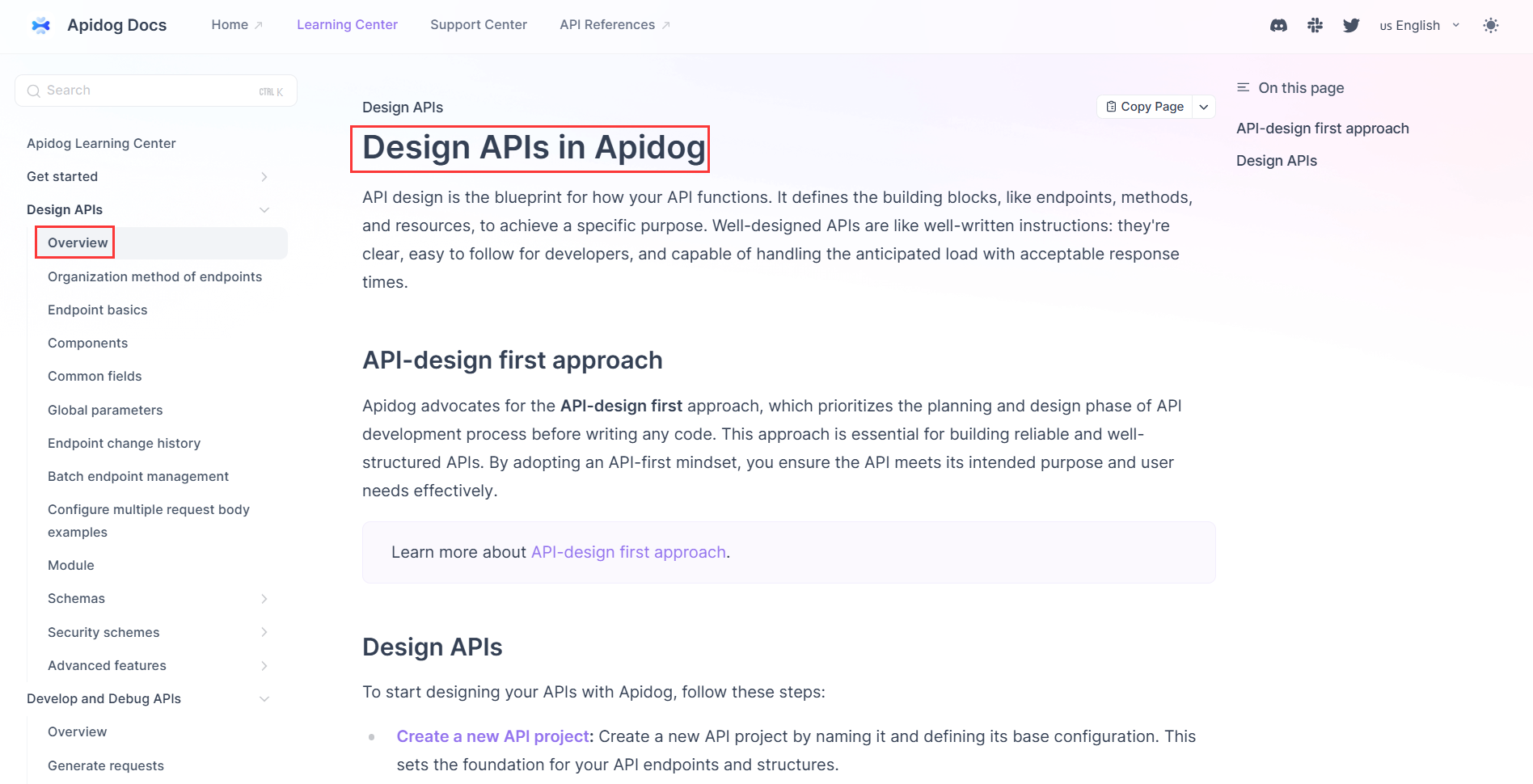Expand the Security schemes chevron
Image resolution: width=1533 pixels, height=784 pixels.
pyautogui.click(x=264, y=632)
